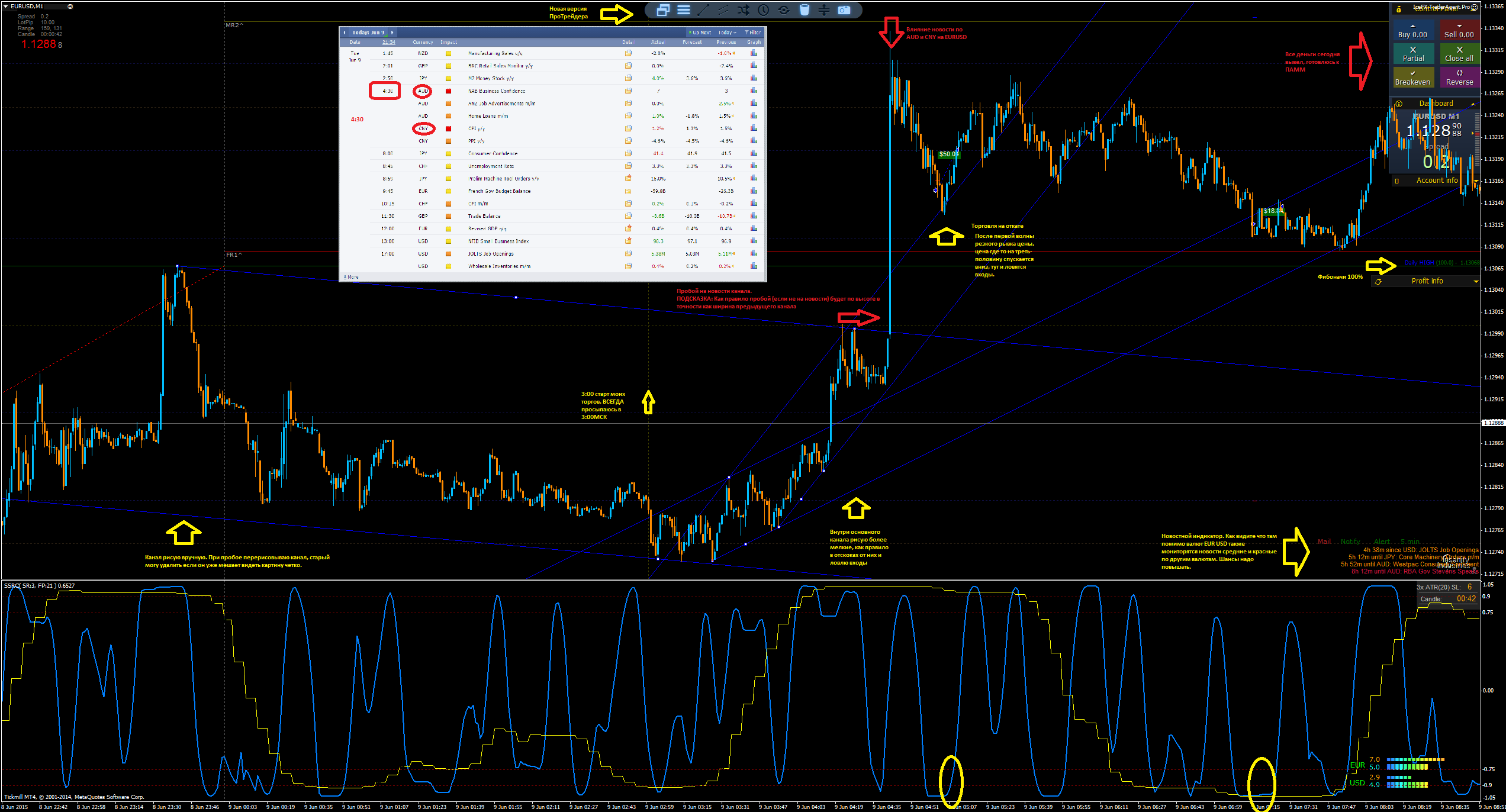Click the Reverse button
Screen dimensions: 1506x812
1459,78
